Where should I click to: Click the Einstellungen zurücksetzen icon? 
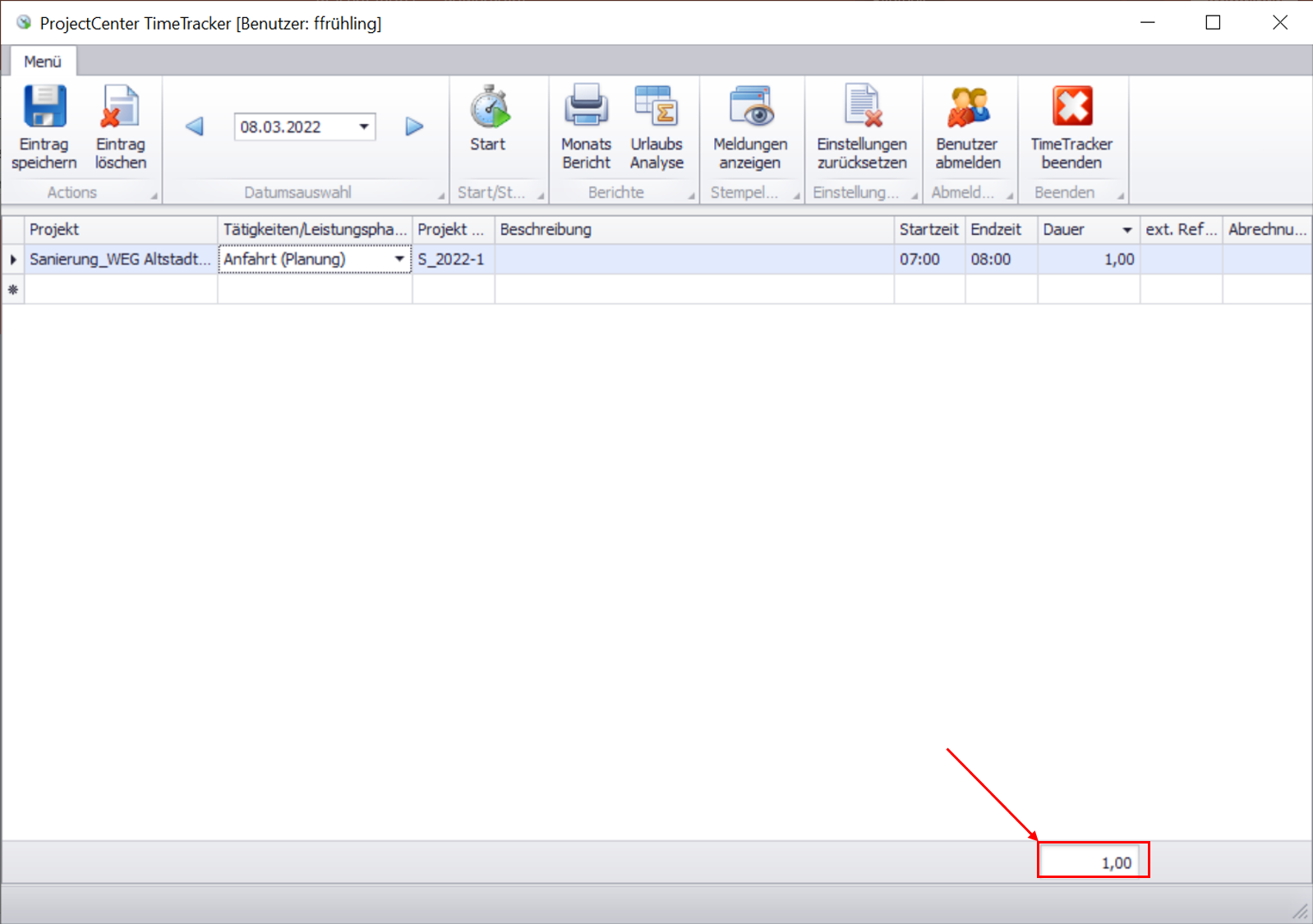coord(862,108)
